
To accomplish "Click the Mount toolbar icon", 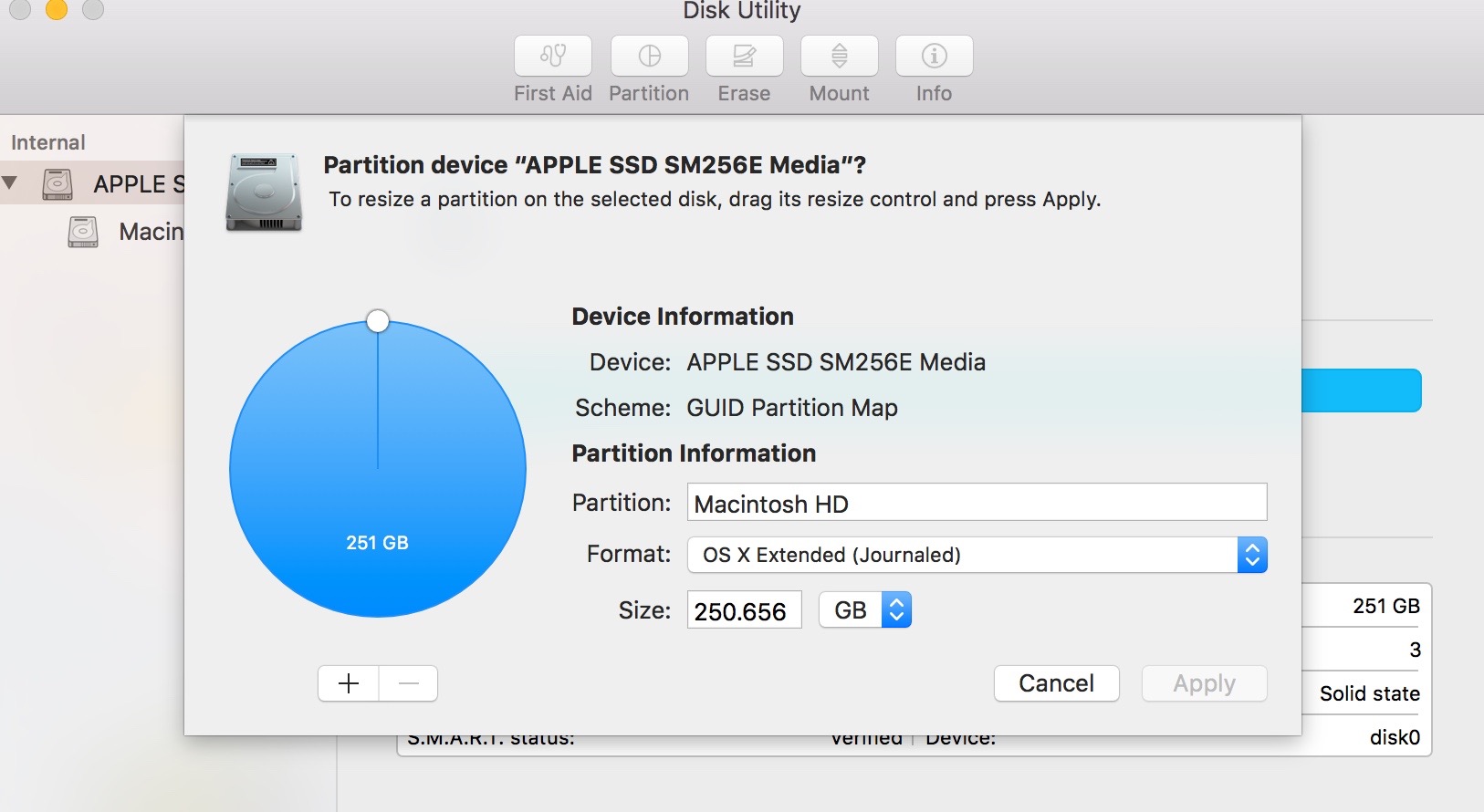I will [x=839, y=56].
